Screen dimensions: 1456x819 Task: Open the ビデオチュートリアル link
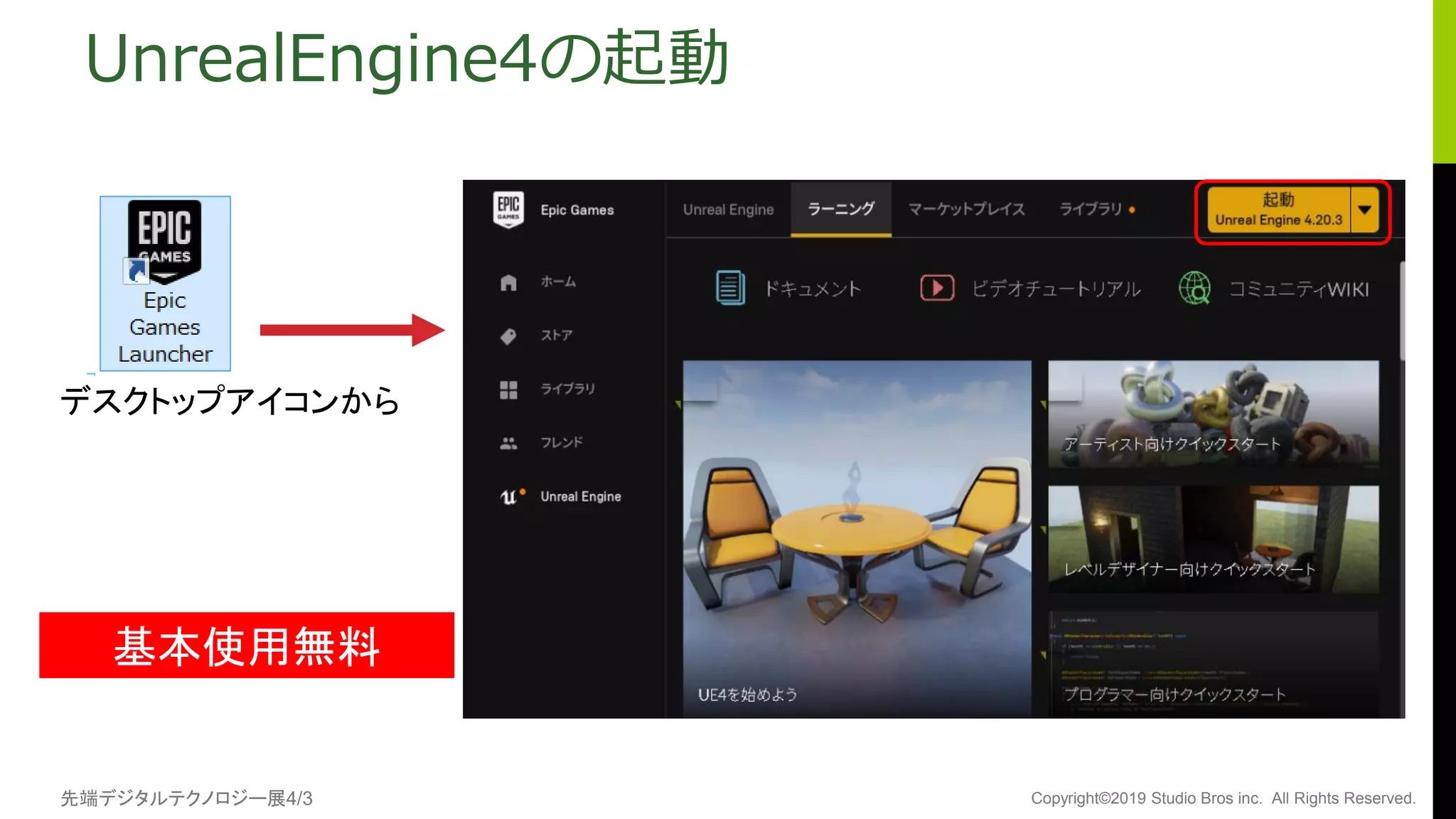pyautogui.click(x=1056, y=289)
